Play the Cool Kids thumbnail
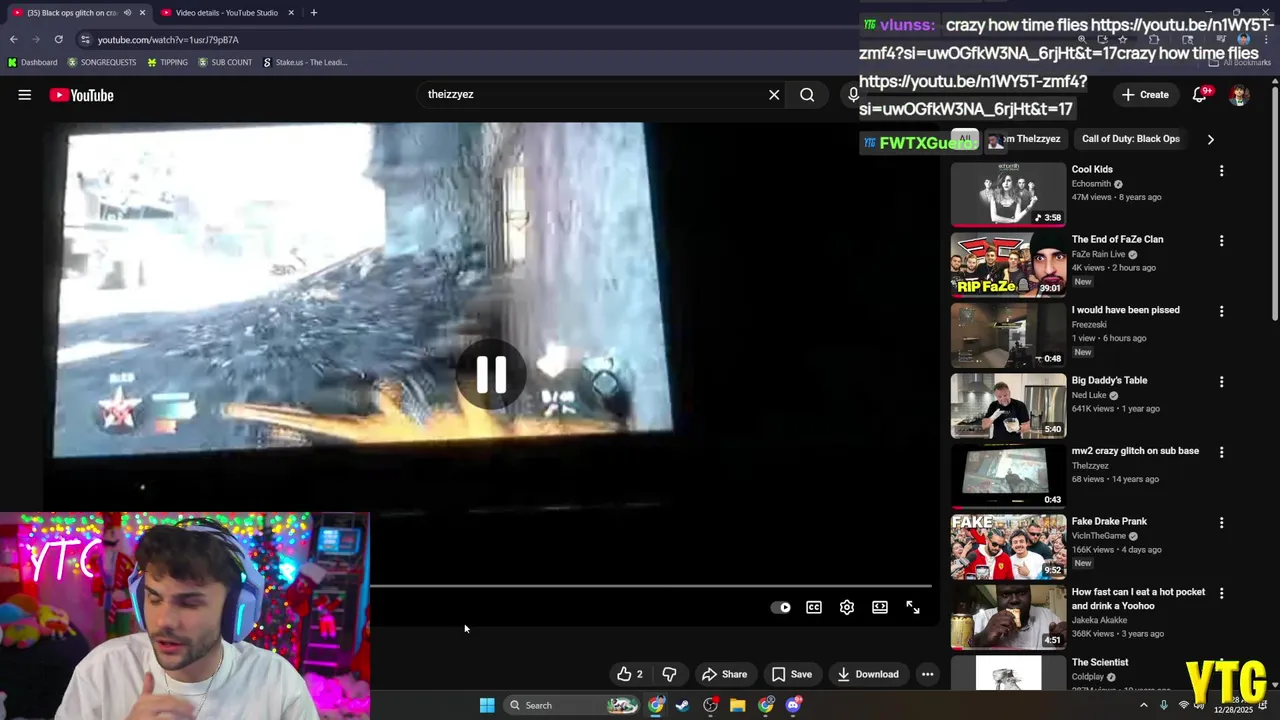Image resolution: width=1280 pixels, height=720 pixels. coord(1008,195)
